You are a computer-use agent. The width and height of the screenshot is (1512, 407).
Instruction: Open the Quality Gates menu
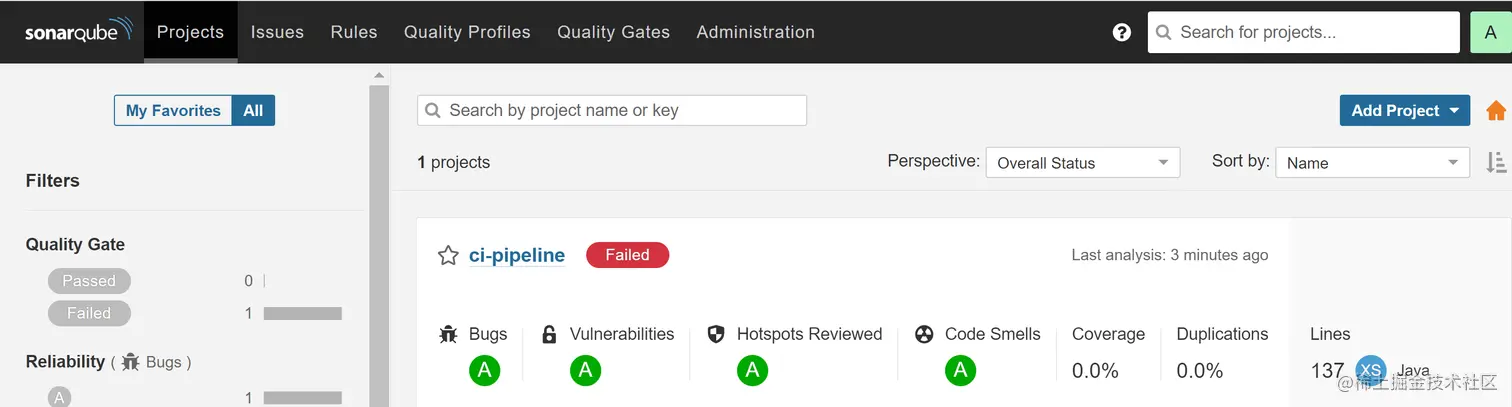tap(613, 32)
